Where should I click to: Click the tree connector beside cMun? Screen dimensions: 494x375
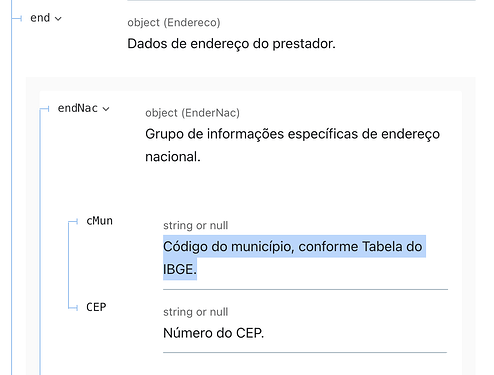[73, 221]
